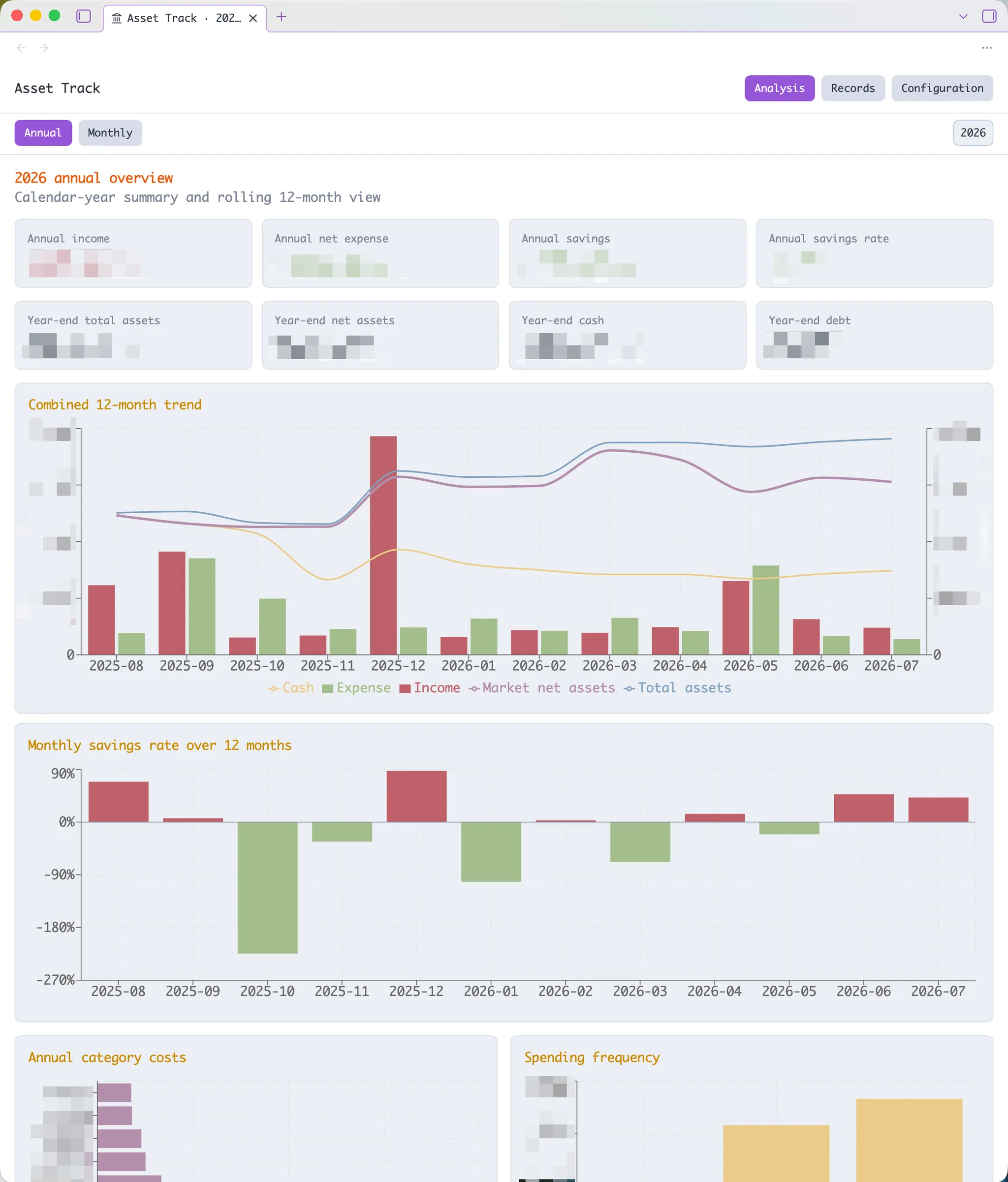
Task: Click 'Monthly savings rate over 12 months' title
Action: tap(160, 745)
